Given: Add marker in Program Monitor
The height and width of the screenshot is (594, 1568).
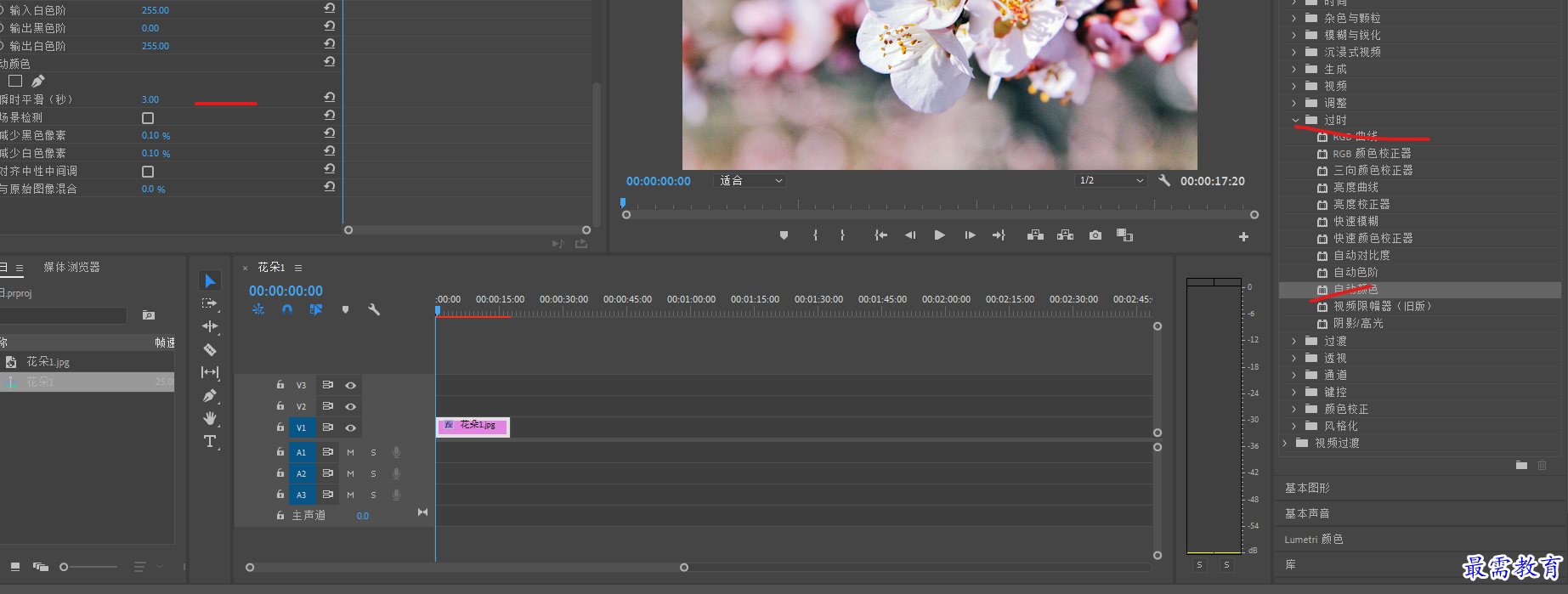Looking at the screenshot, I should coord(784,235).
